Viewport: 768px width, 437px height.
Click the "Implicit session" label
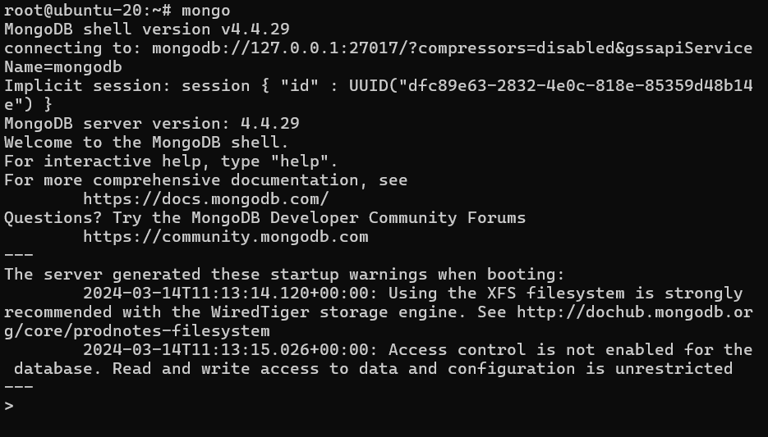(x=83, y=86)
